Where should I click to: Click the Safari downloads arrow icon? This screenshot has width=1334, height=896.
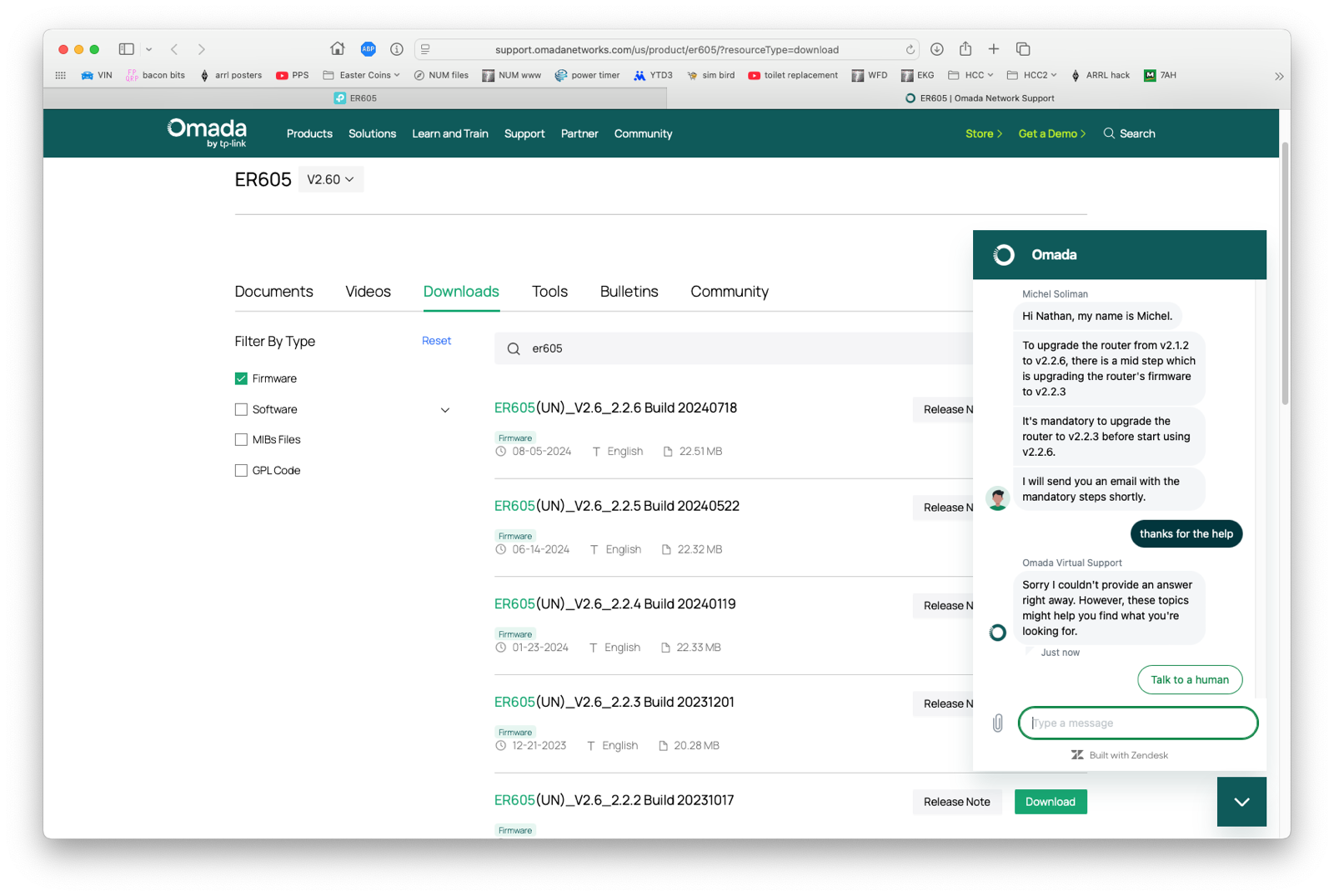[x=937, y=49]
